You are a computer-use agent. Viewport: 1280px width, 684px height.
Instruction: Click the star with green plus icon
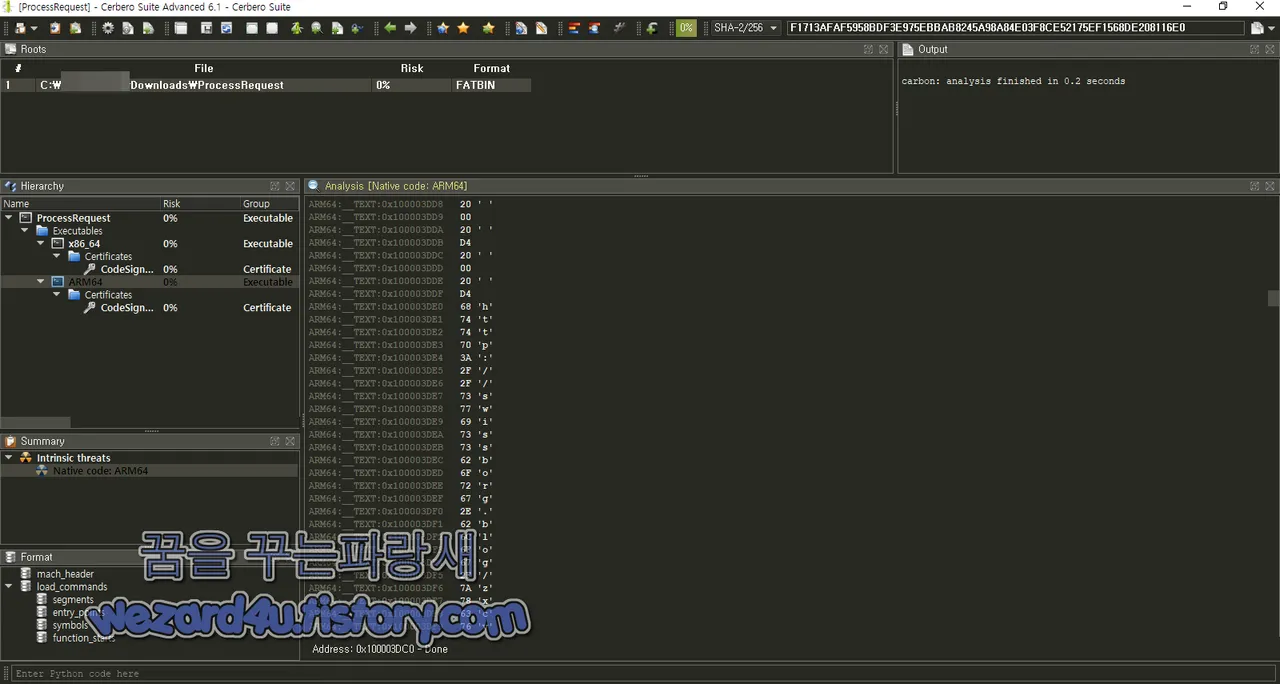488,28
